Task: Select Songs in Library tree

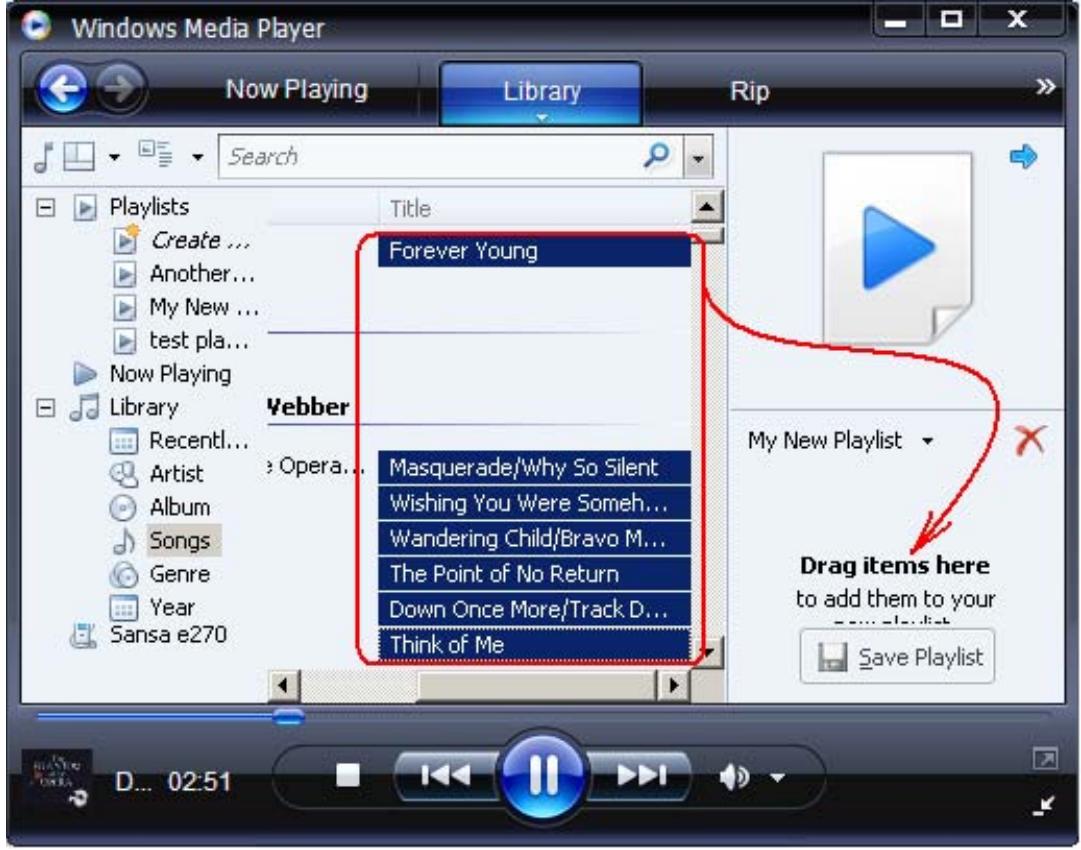Action: click(x=165, y=540)
